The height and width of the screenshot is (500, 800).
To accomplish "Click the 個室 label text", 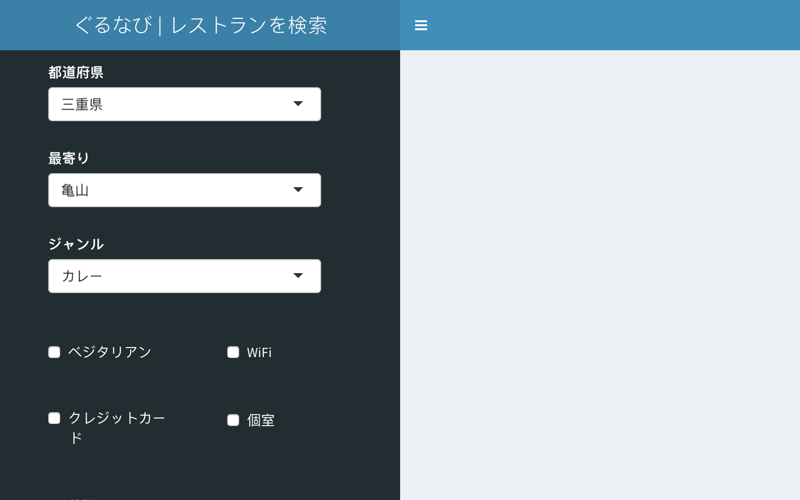I will click(x=261, y=420).
